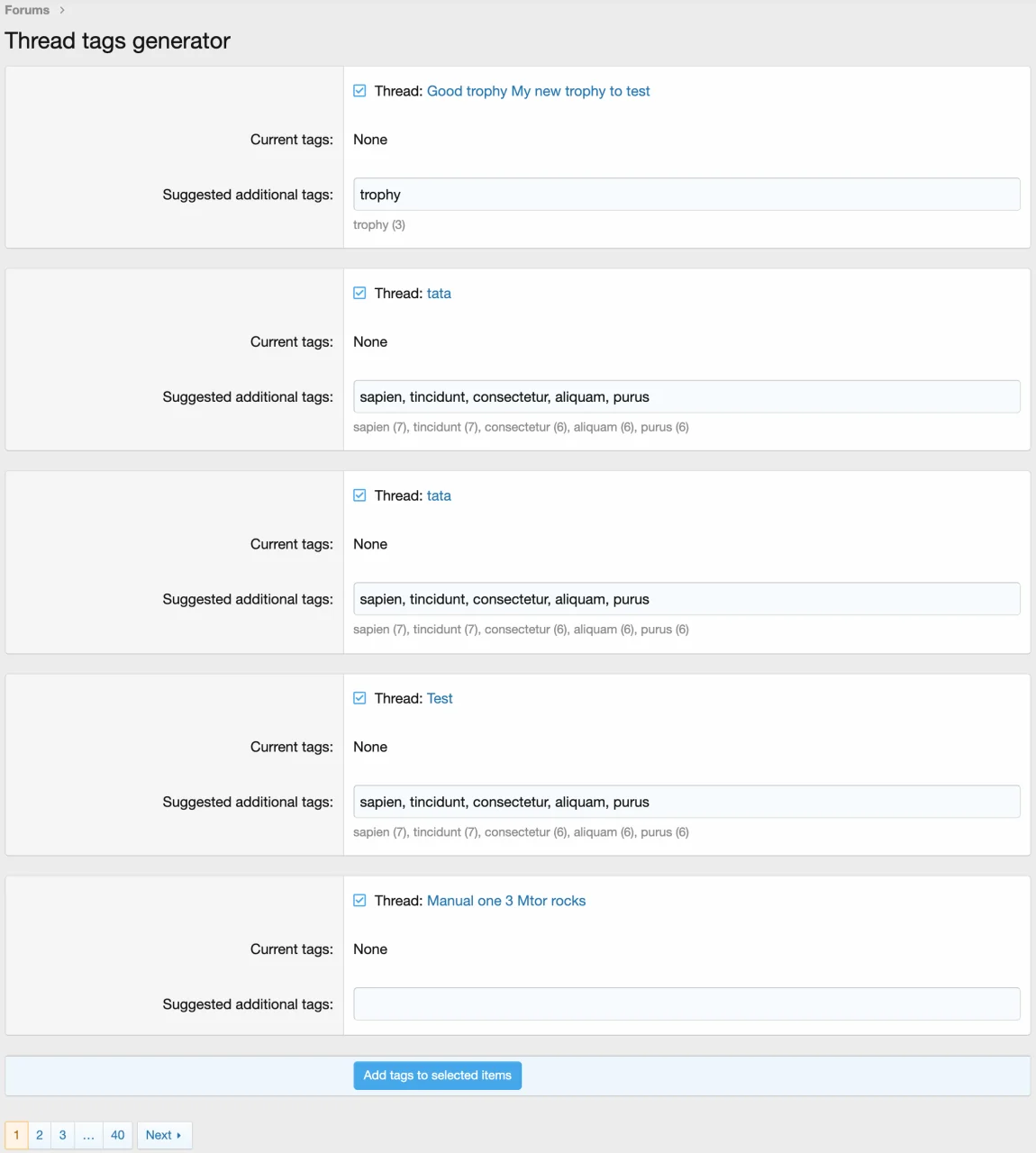This screenshot has height=1153, width=1036.
Task: Focus the suggested tags field containing trophy
Action: click(x=686, y=195)
